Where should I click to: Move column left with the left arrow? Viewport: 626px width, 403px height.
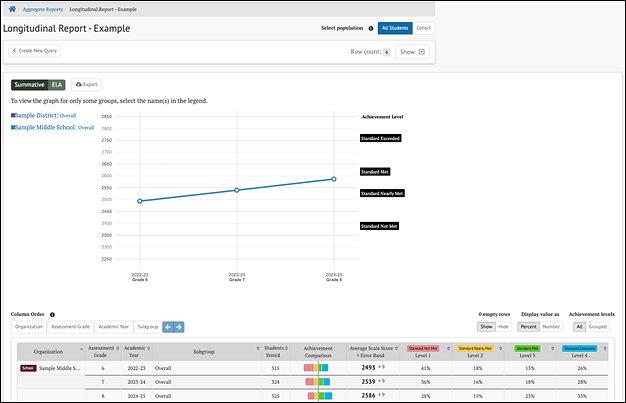pos(168,326)
